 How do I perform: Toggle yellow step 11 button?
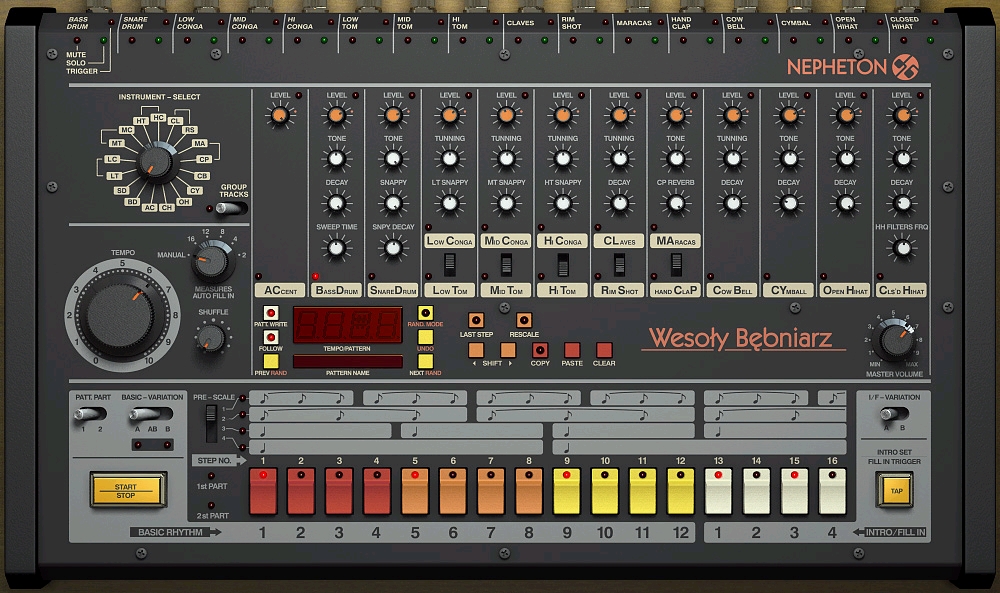[x=643, y=491]
